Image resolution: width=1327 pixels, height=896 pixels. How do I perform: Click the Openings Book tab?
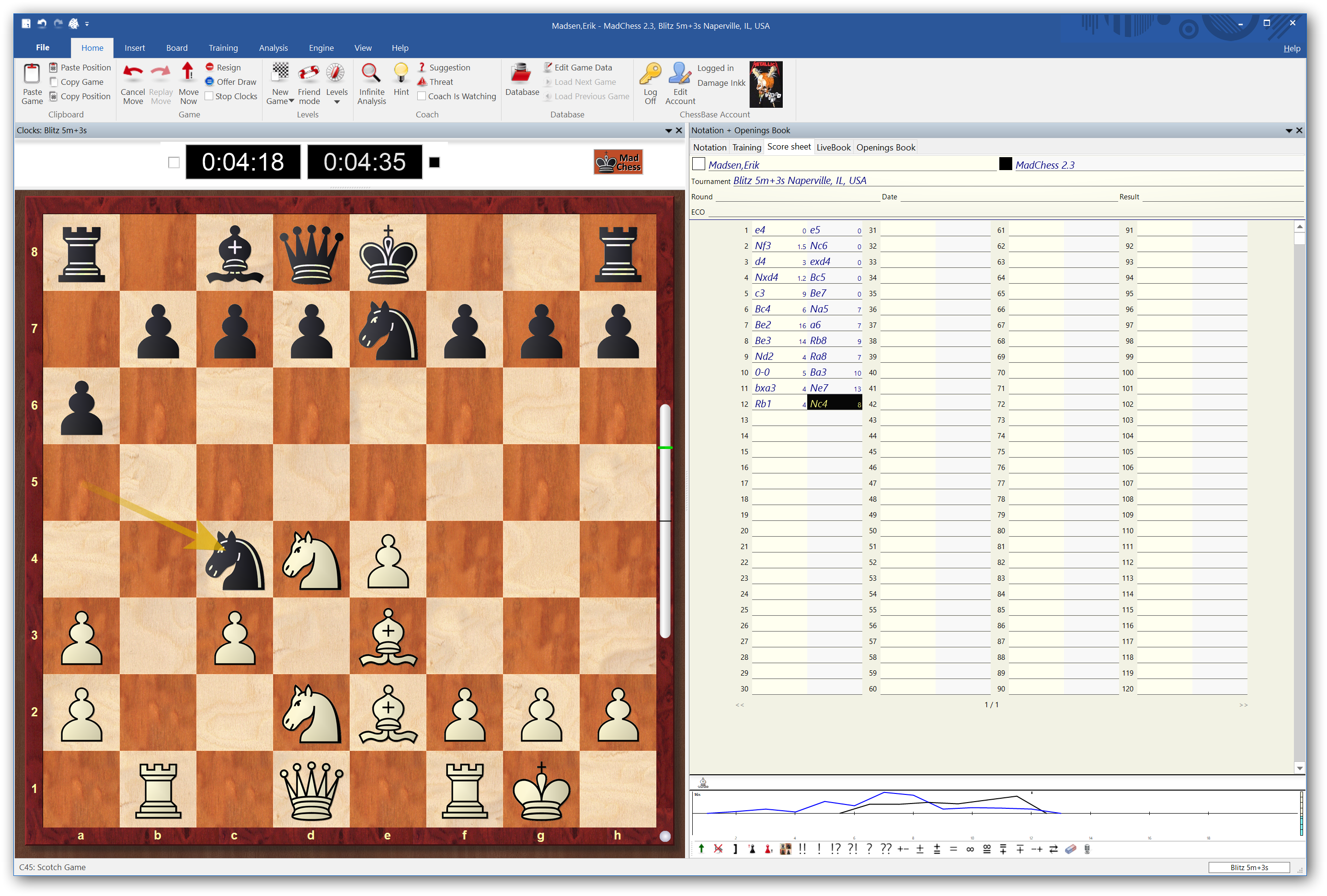(x=886, y=147)
